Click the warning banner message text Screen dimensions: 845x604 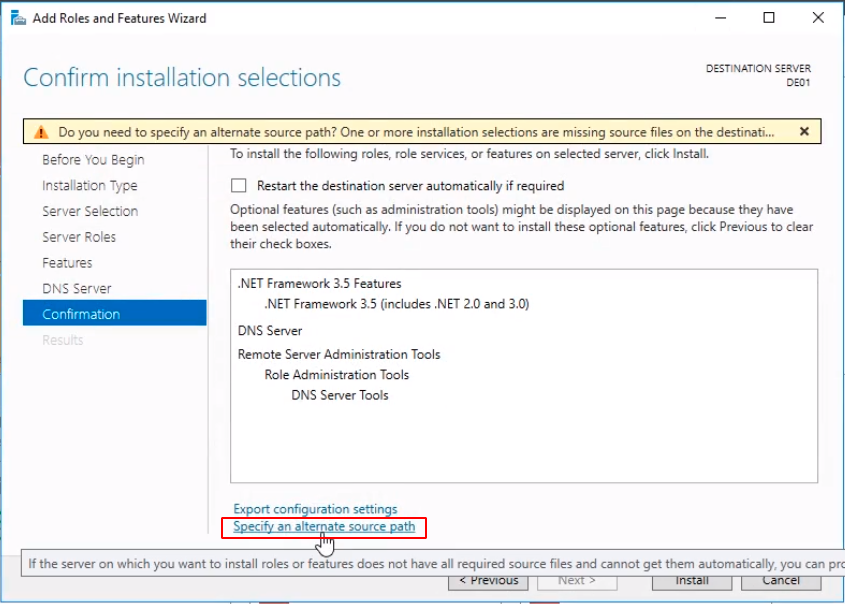click(415, 132)
